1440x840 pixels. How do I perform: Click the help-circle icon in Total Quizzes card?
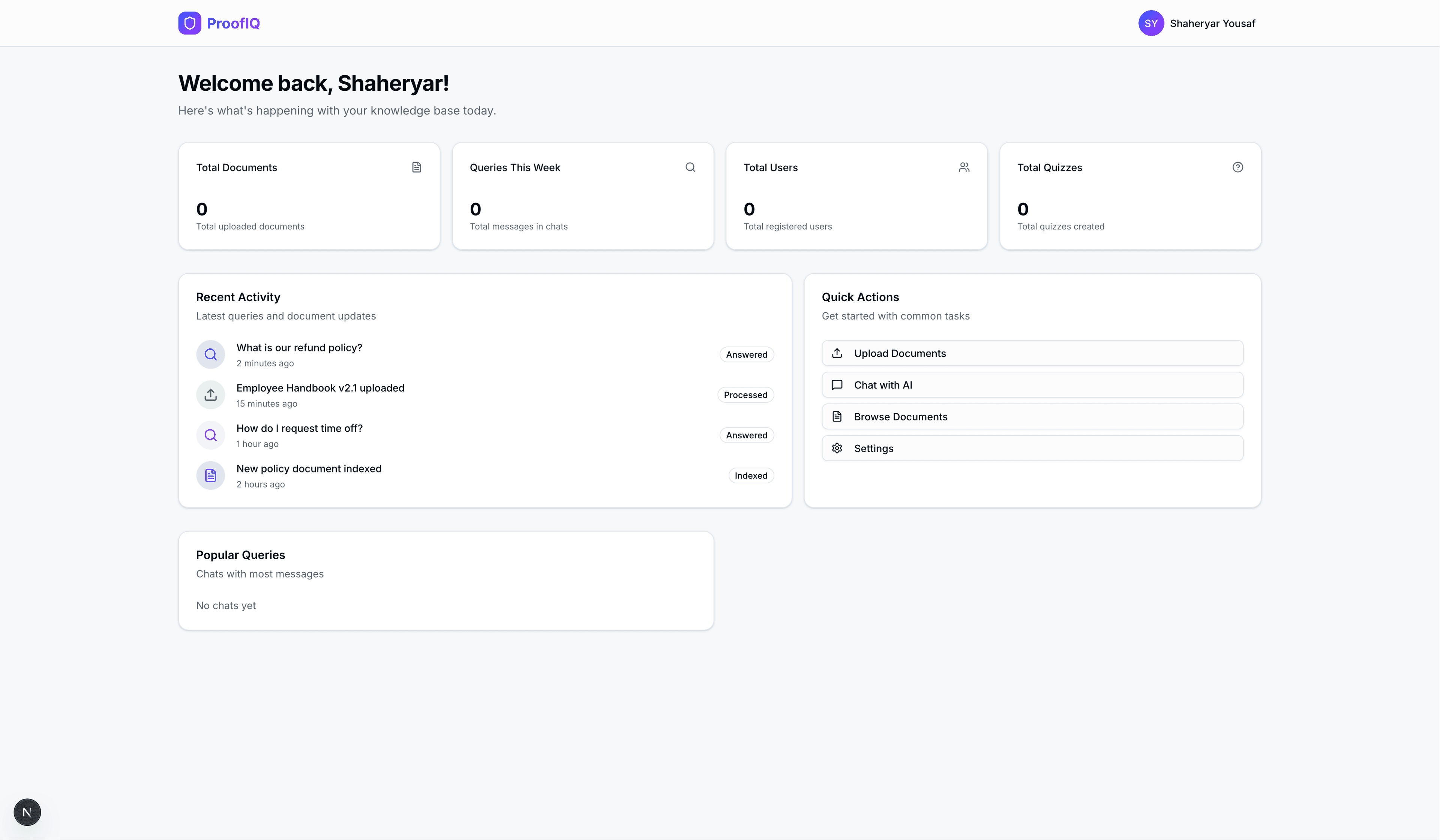point(1237,167)
